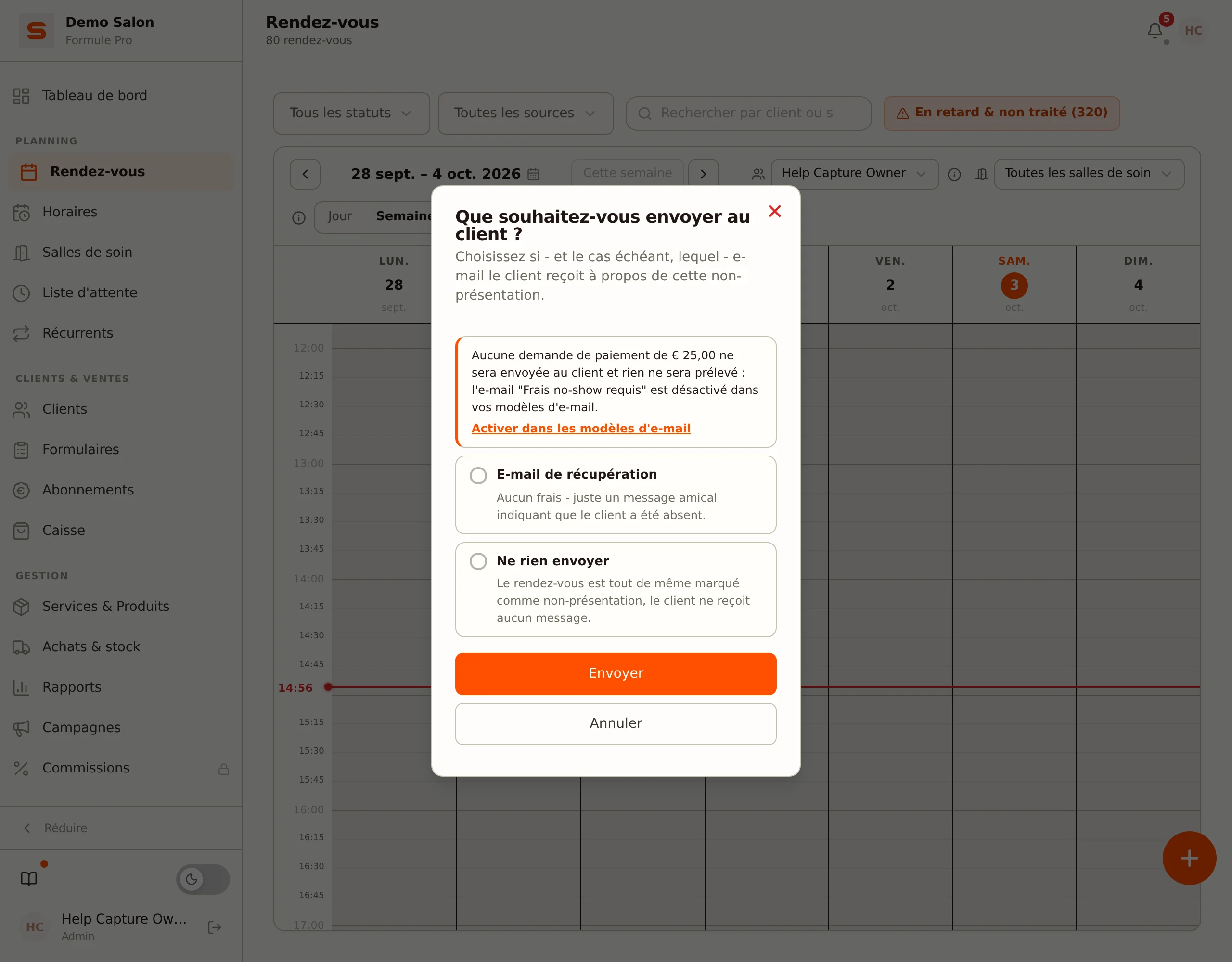Open Activer dans les modèles d'e-mail link

point(580,429)
